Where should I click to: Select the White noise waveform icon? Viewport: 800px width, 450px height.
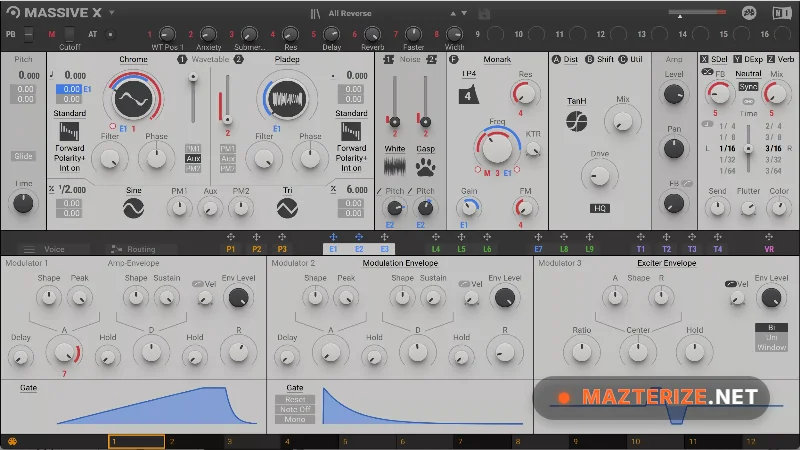point(394,166)
